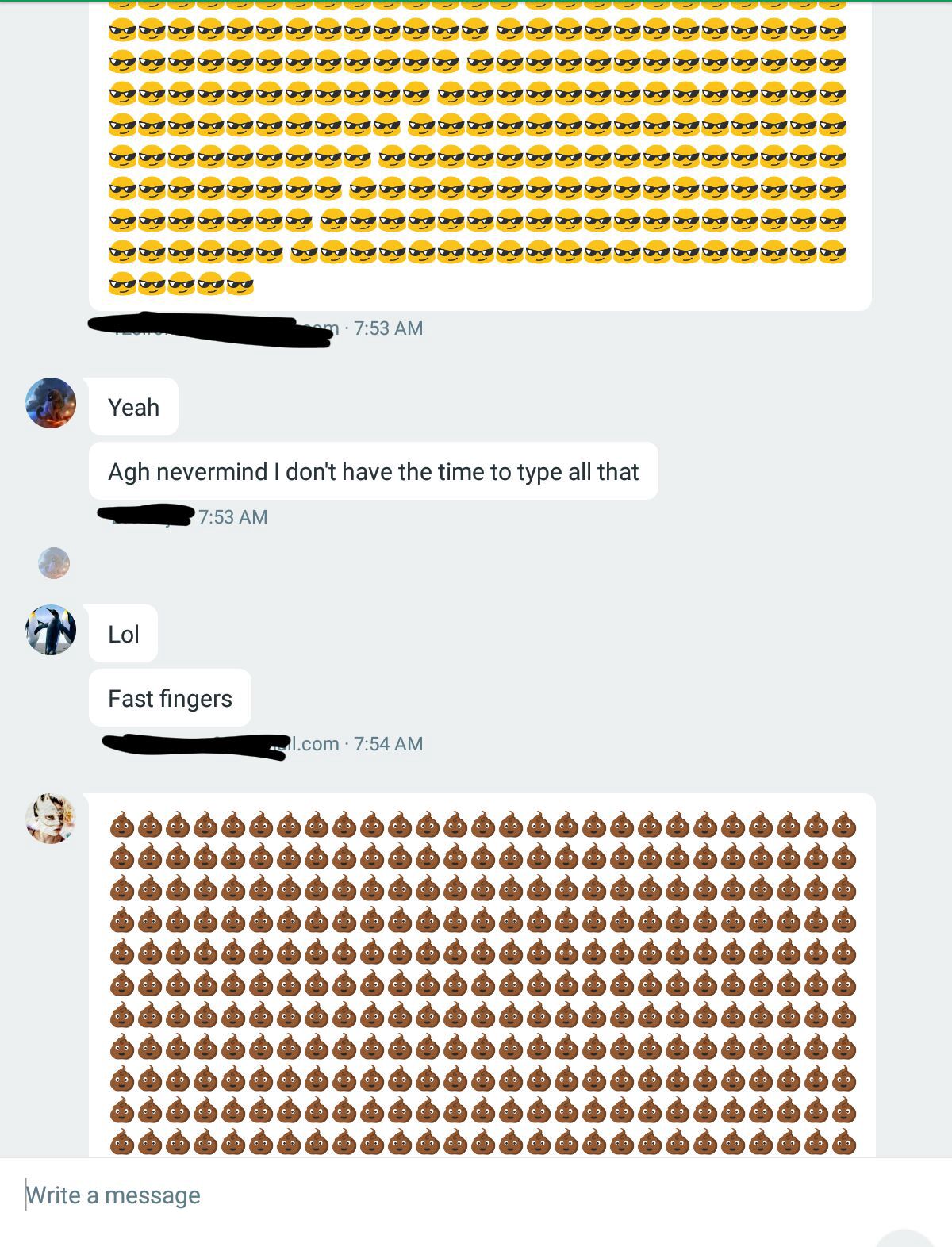The image size is (952, 1247).
Task: Select the "Yeah" message bubble
Action: pos(133,407)
